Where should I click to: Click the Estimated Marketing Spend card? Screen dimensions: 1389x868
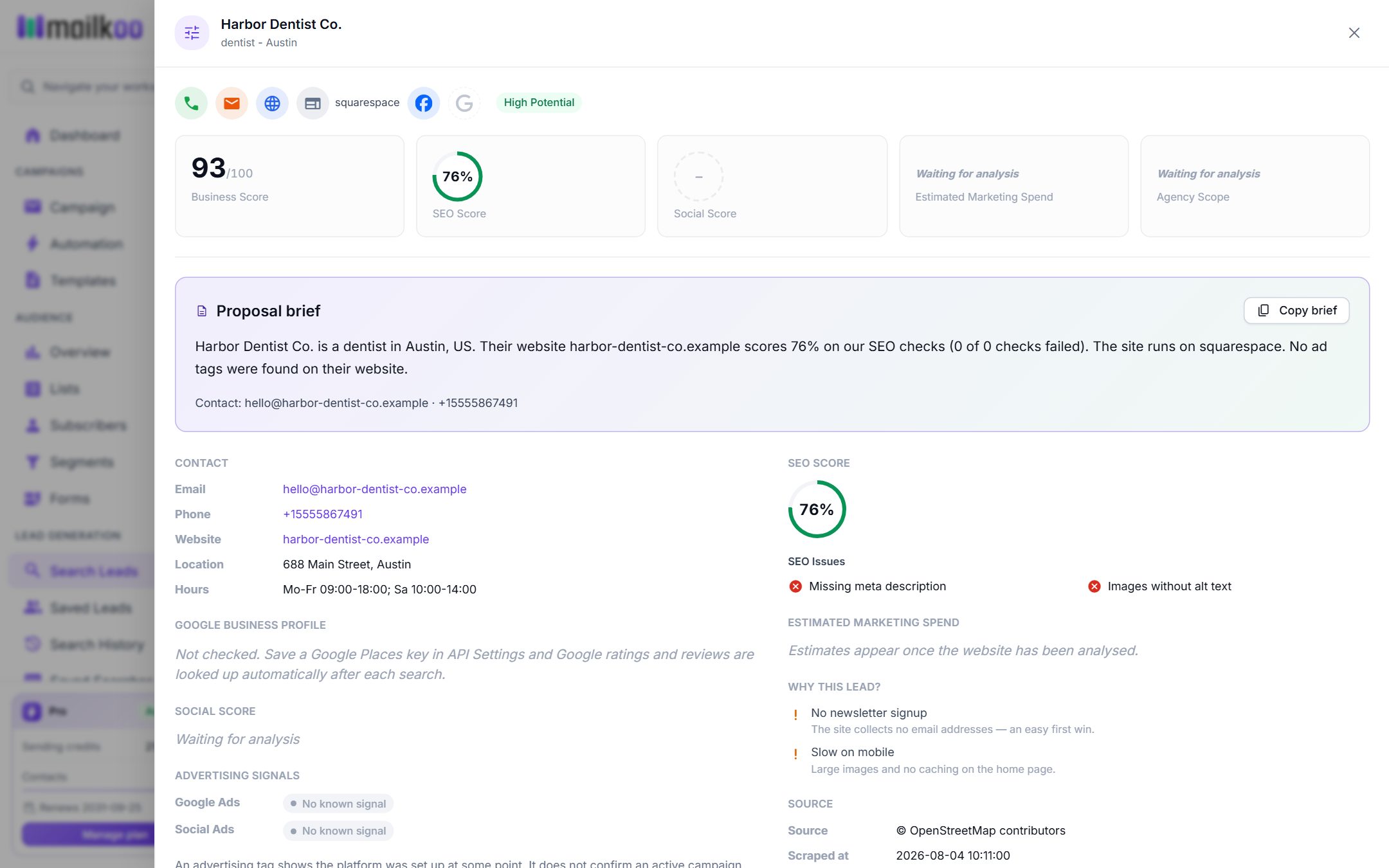point(1013,186)
